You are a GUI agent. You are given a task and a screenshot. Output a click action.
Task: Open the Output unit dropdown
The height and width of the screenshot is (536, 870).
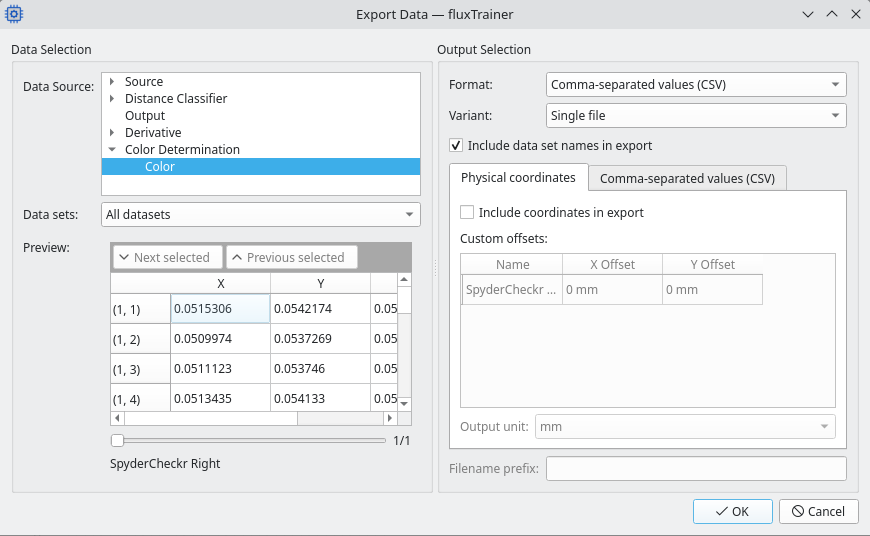pos(685,427)
